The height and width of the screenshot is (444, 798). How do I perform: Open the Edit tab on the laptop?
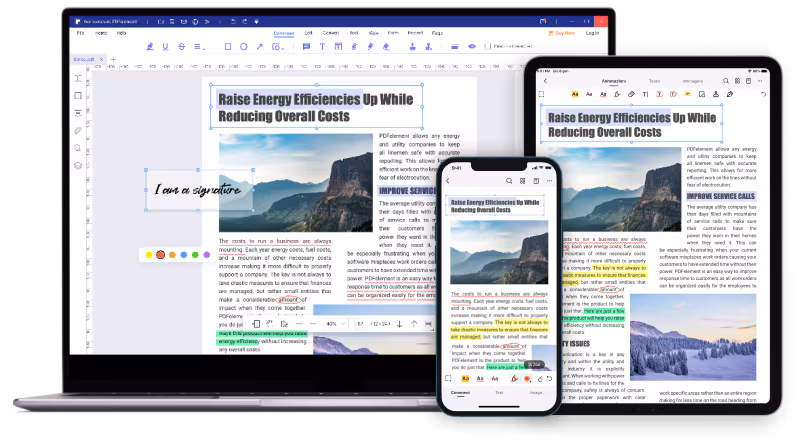pyautogui.click(x=308, y=33)
